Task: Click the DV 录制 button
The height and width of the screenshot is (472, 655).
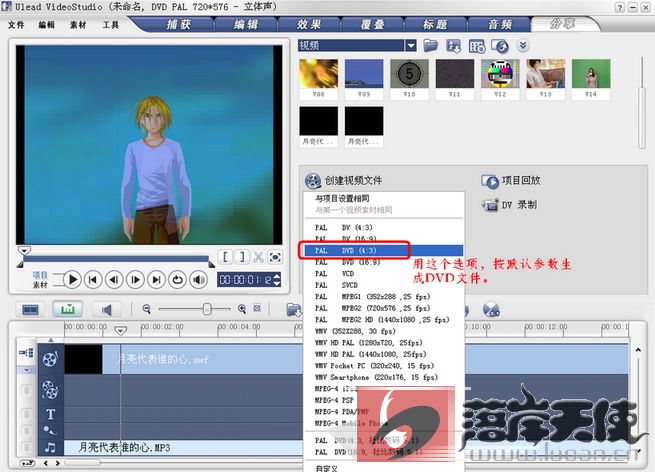Action: tap(509, 205)
